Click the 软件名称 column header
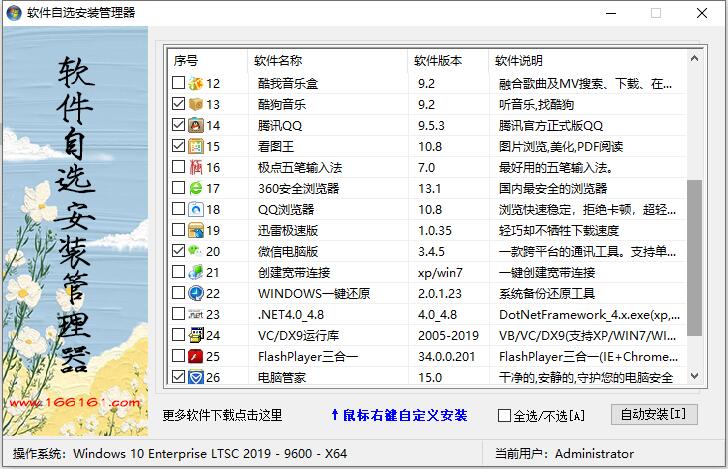Screen dimensions: 728x469 point(327,60)
